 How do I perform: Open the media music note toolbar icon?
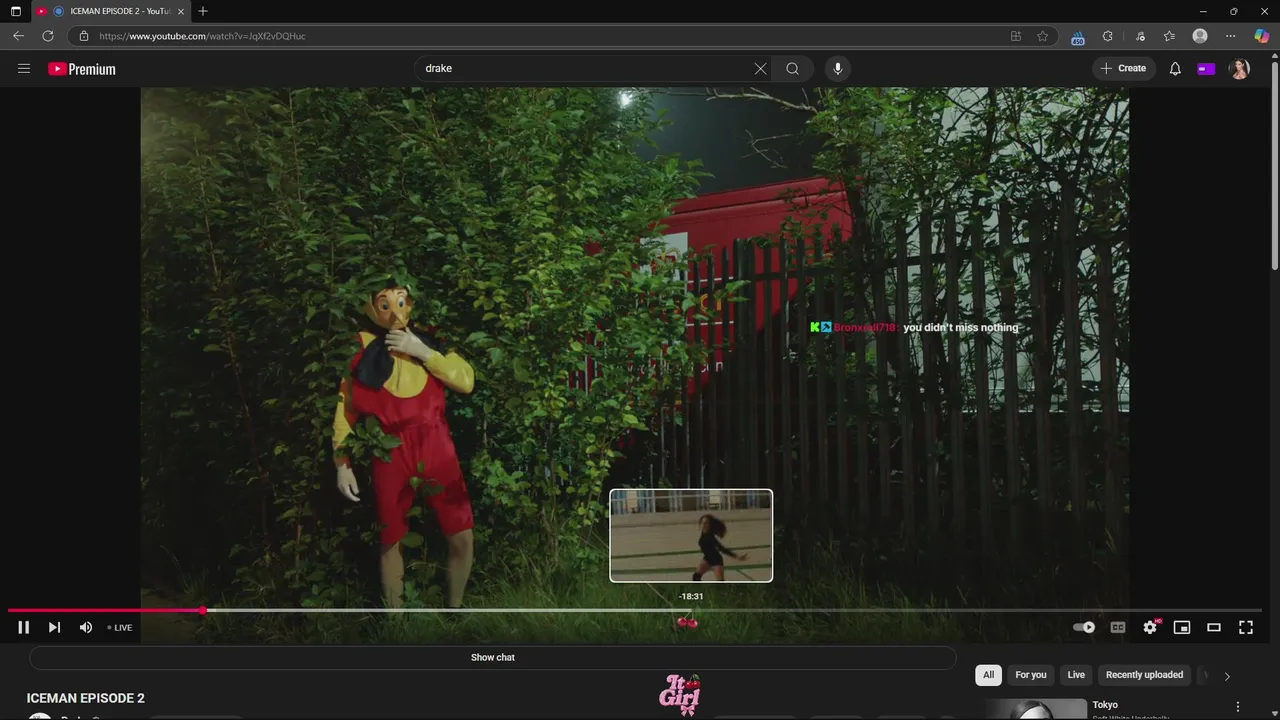pyautogui.click(x=1140, y=36)
